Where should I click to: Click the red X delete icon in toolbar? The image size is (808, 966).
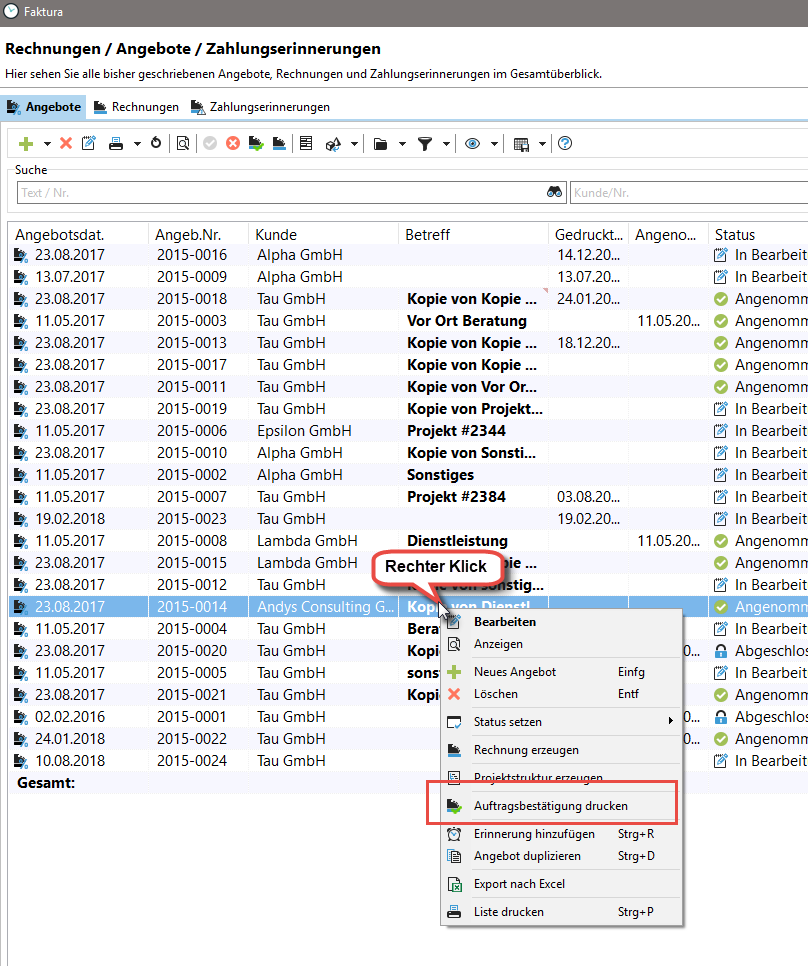coord(66,144)
